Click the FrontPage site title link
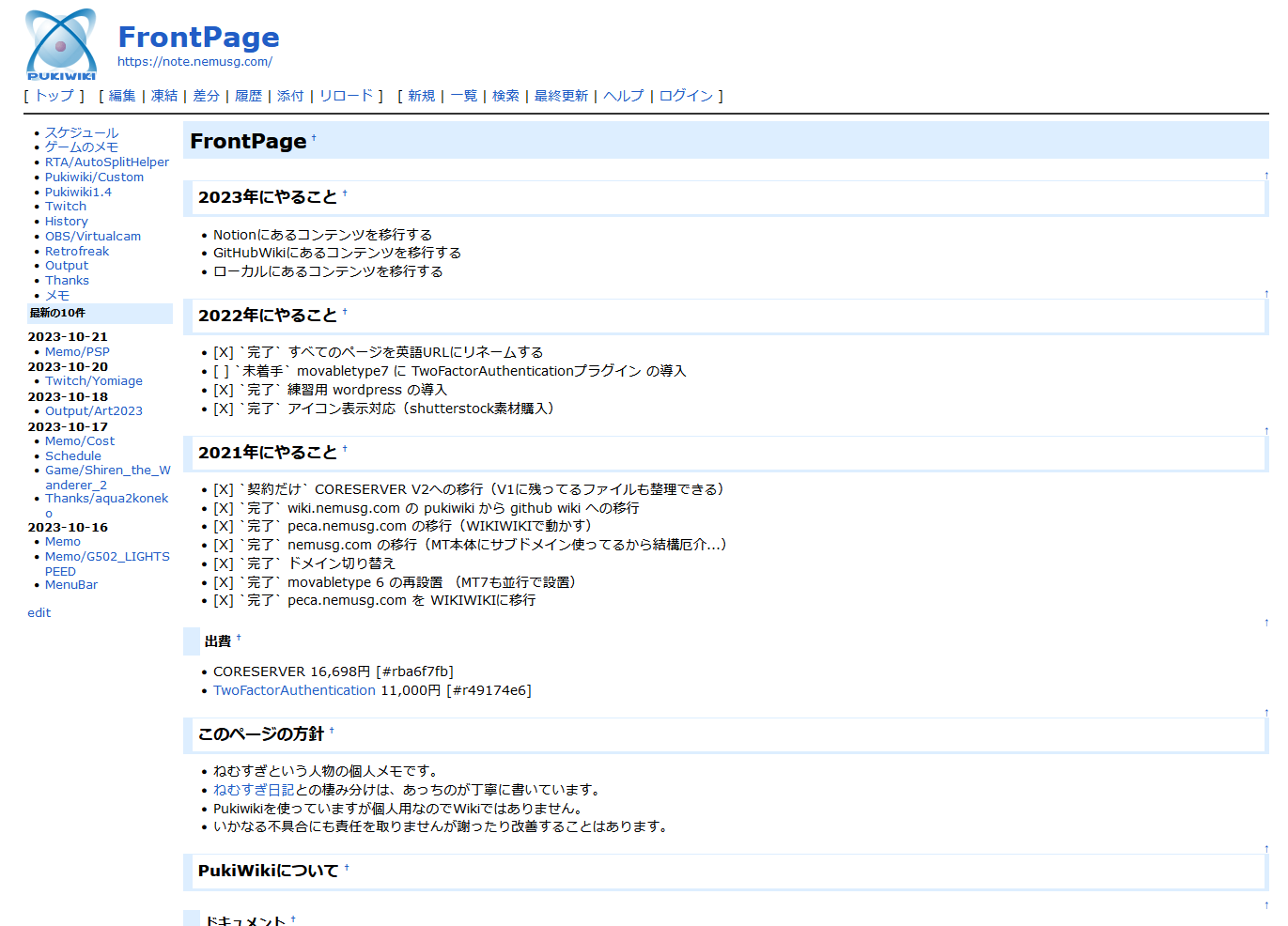1288x926 pixels. coord(198,37)
